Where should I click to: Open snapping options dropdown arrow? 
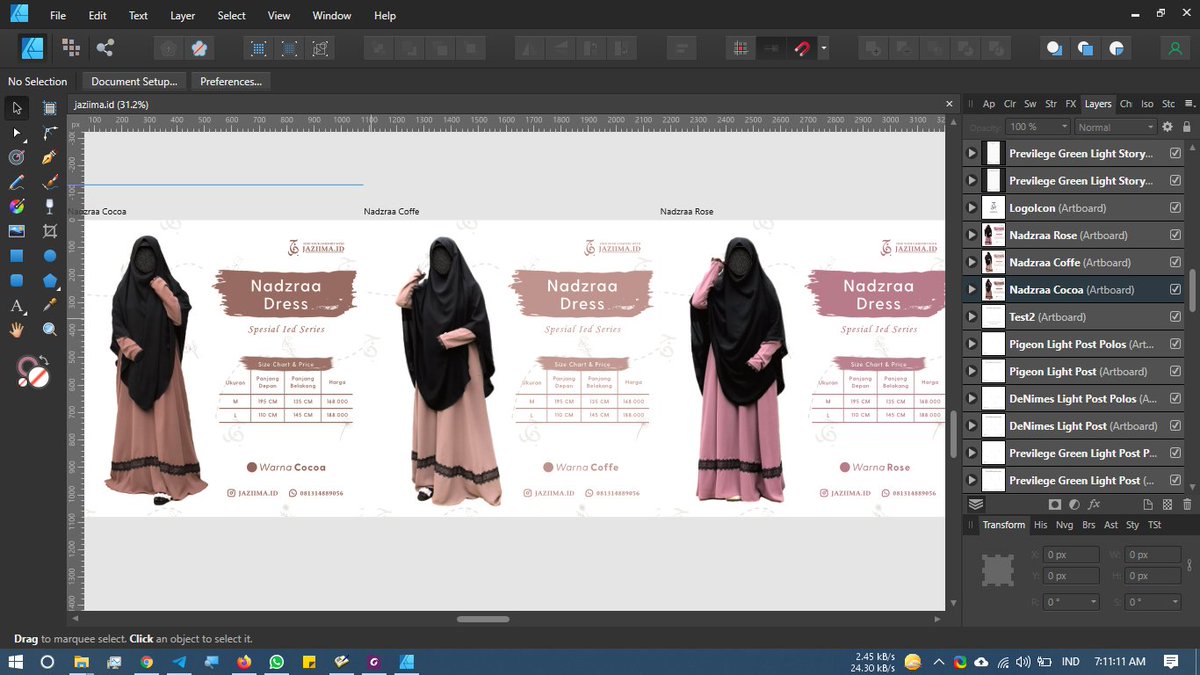[x=823, y=47]
